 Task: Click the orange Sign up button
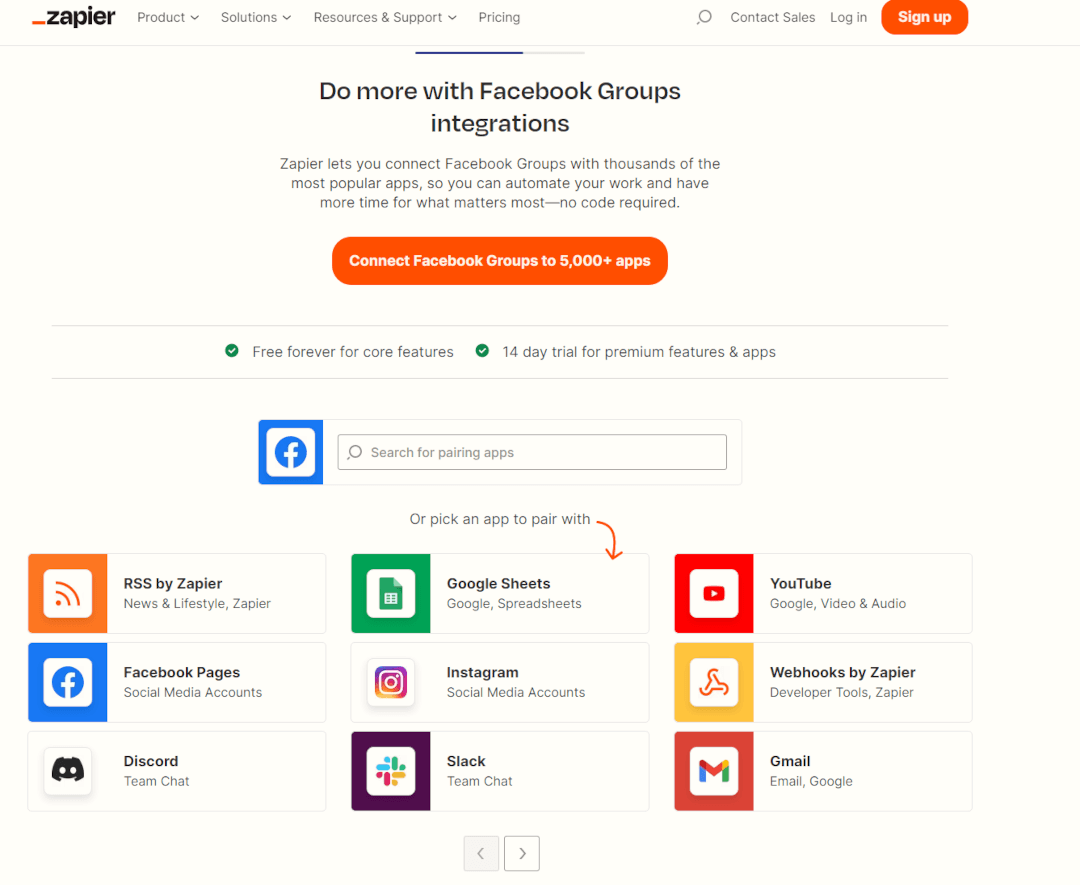tap(924, 17)
